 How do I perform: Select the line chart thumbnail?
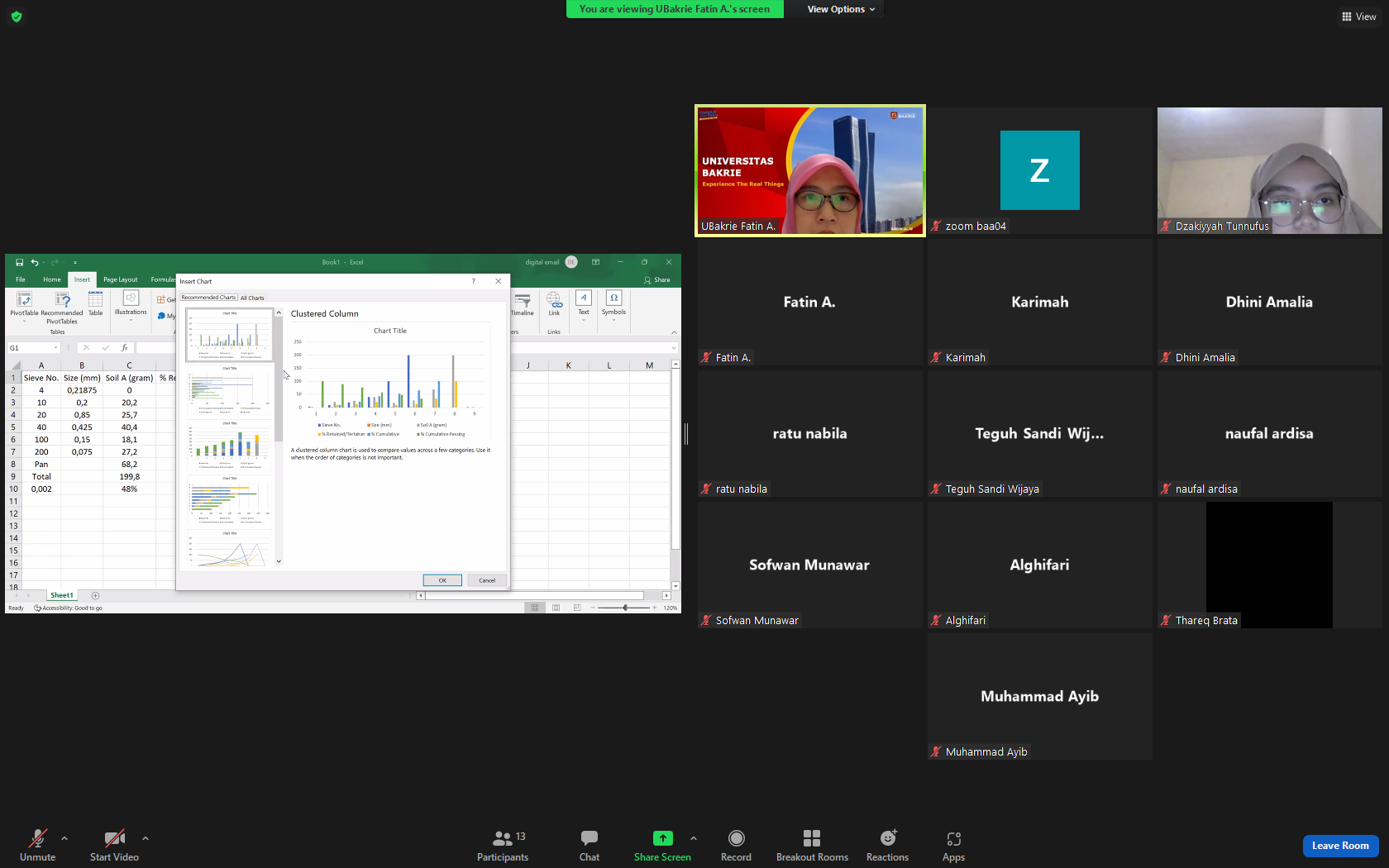tap(229, 549)
